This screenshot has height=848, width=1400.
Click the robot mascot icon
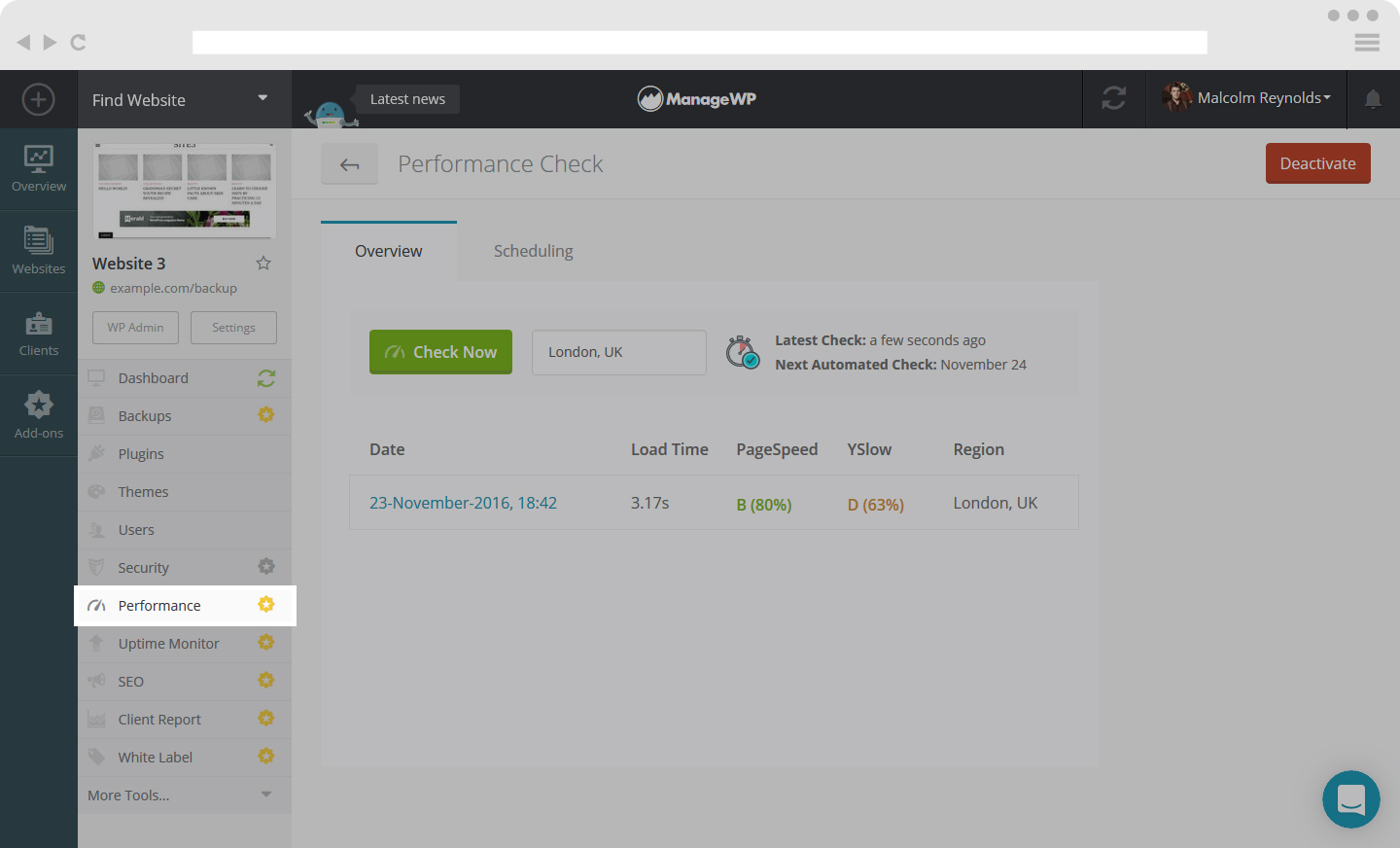tap(331, 114)
